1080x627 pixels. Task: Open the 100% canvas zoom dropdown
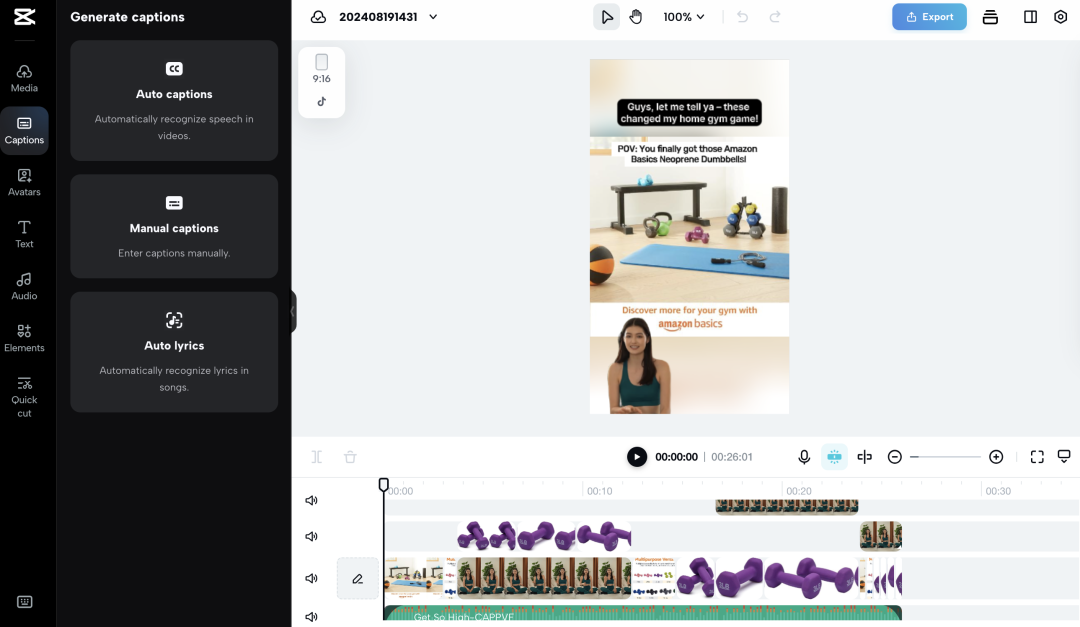tap(684, 17)
